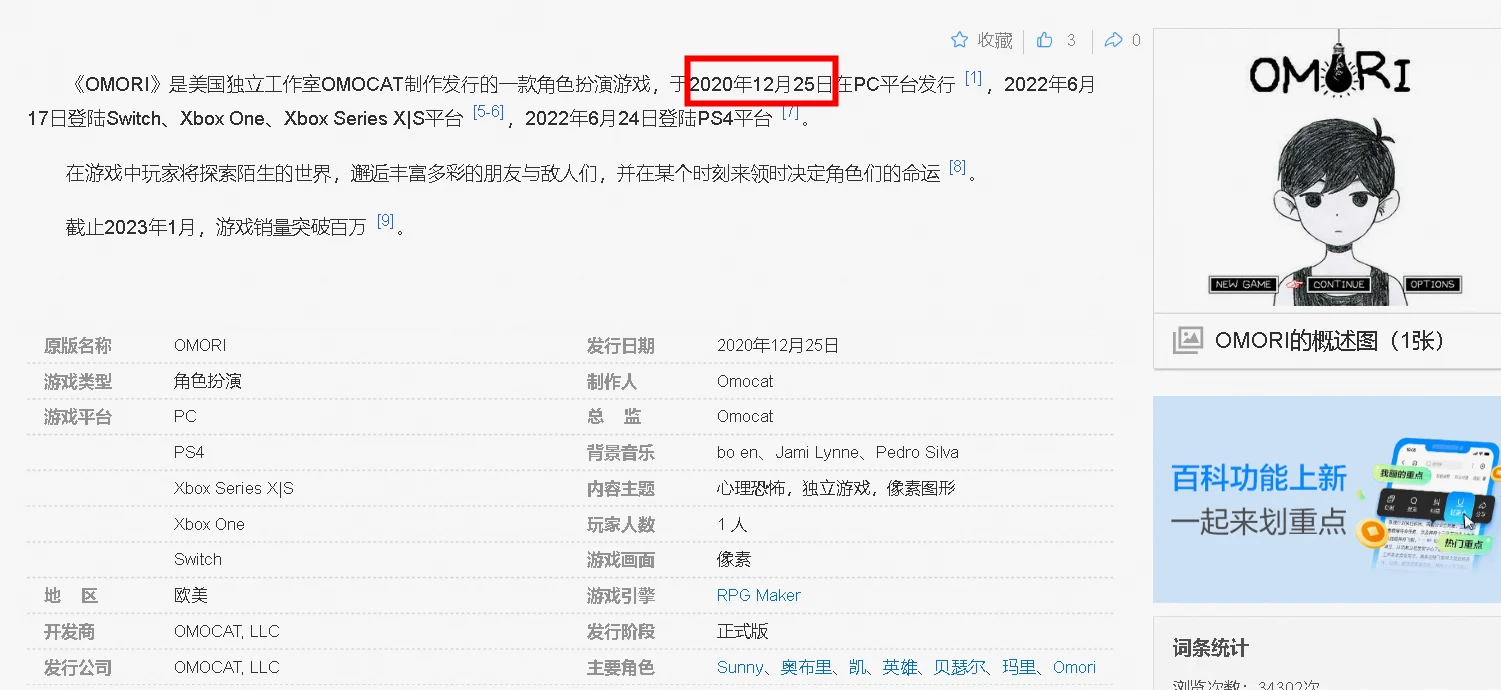Open reference link [9]

(x=385, y=221)
